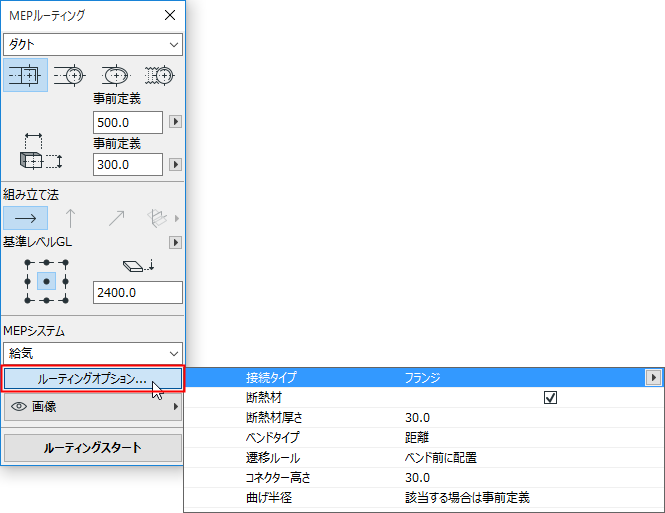
Task: Click the 500.0 width input field
Action: [x=128, y=123]
